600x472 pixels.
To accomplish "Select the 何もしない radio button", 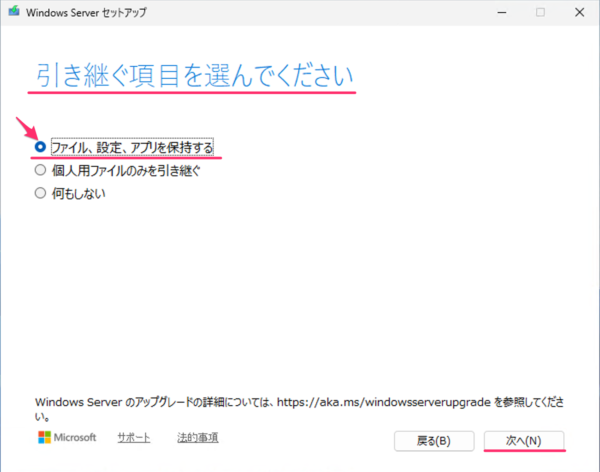I will pyautogui.click(x=40, y=193).
